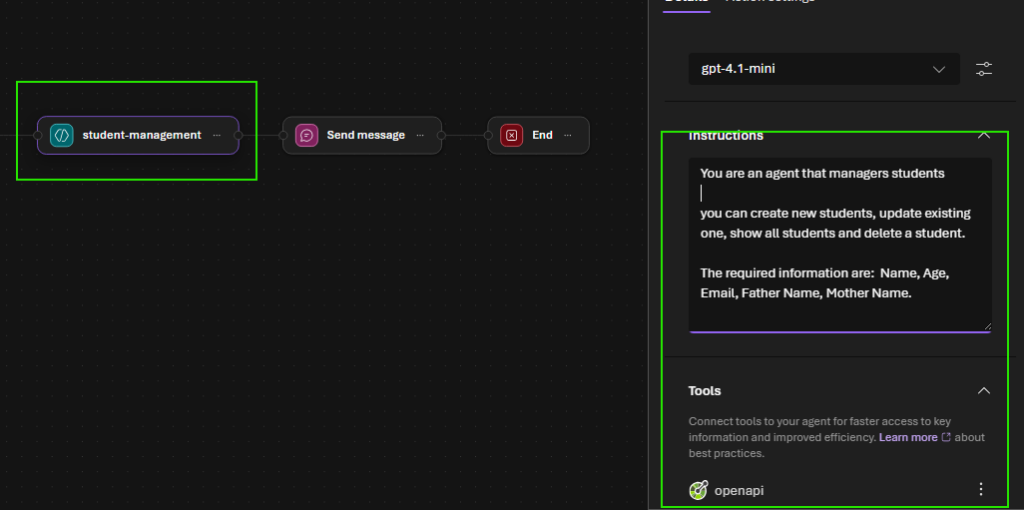The image size is (1024, 510).
Task: Select the End node label
Action: [x=542, y=135]
